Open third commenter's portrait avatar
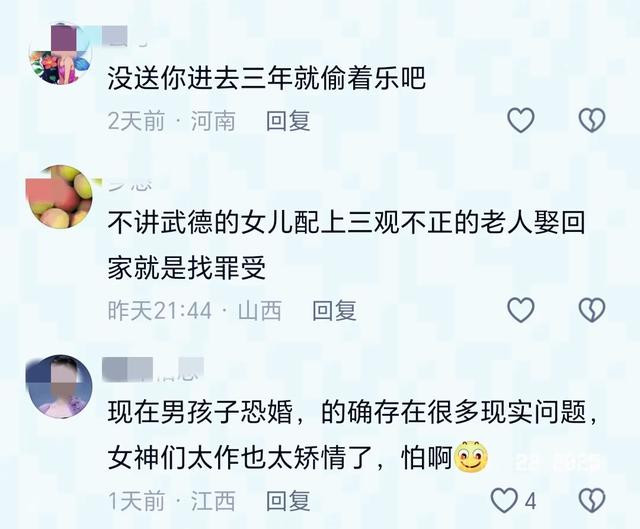Viewport: 640px width, 529px height. 59,387
